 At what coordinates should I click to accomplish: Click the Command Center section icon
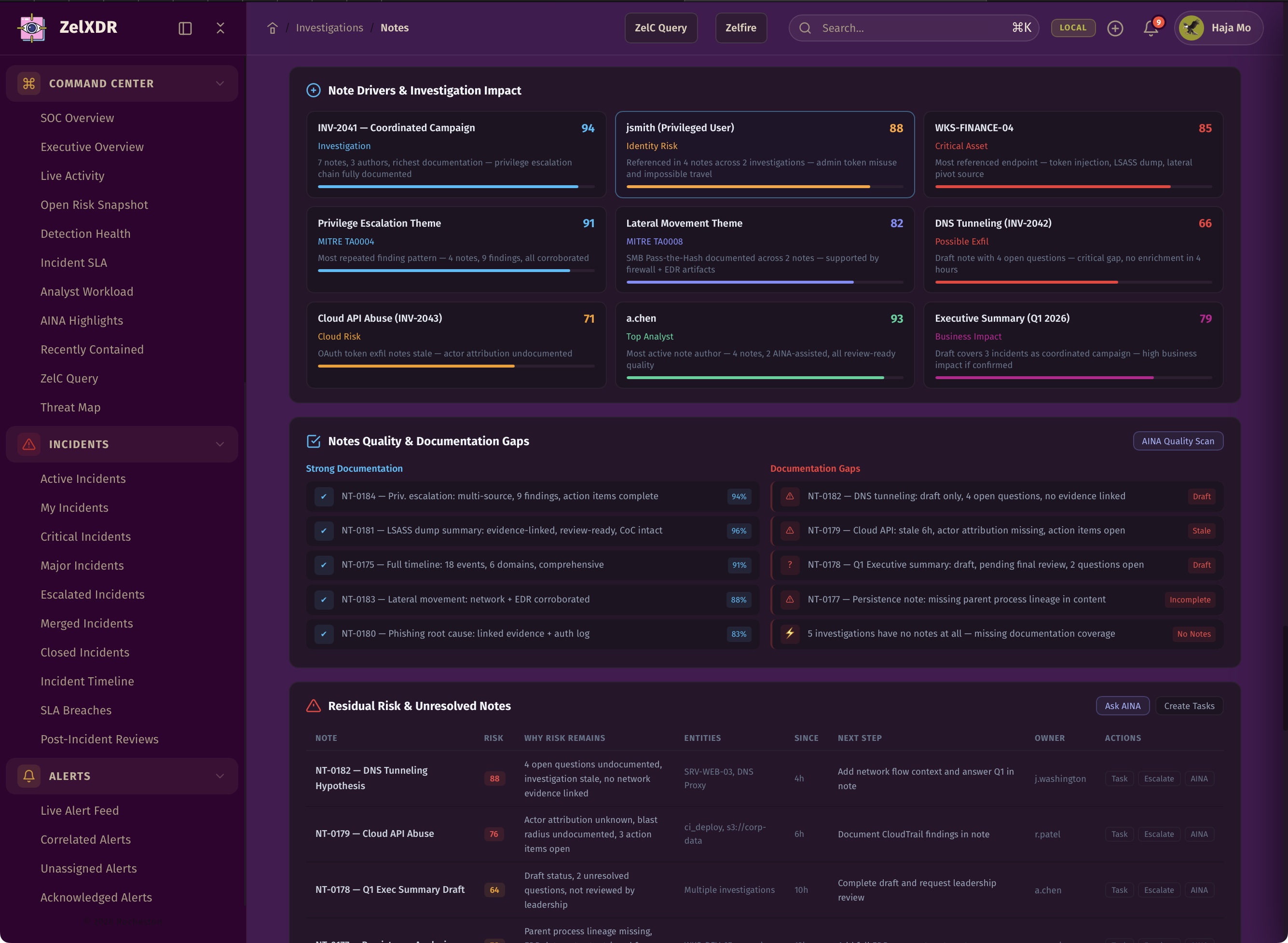click(x=29, y=83)
